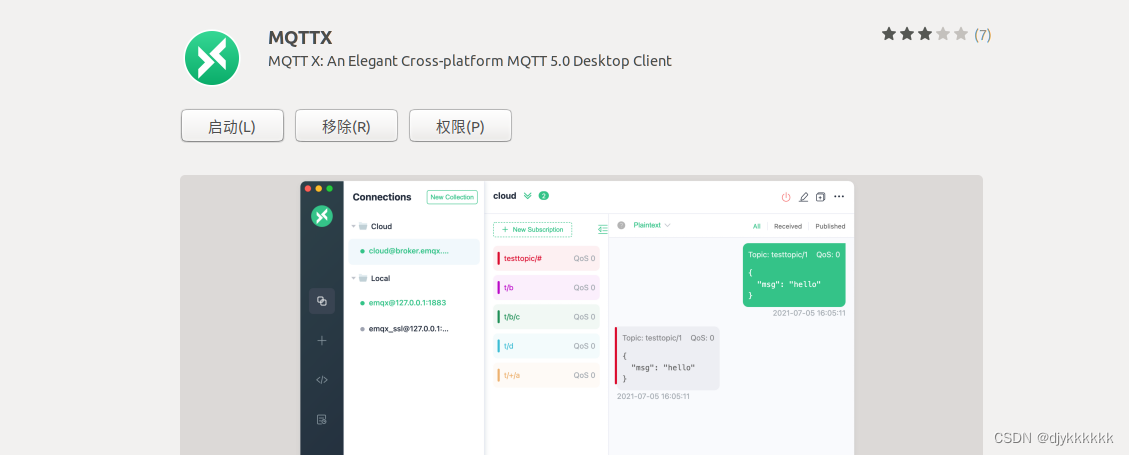Open the 权限(P) permissions button
Screen dimensions: 1129x455
[460, 126]
